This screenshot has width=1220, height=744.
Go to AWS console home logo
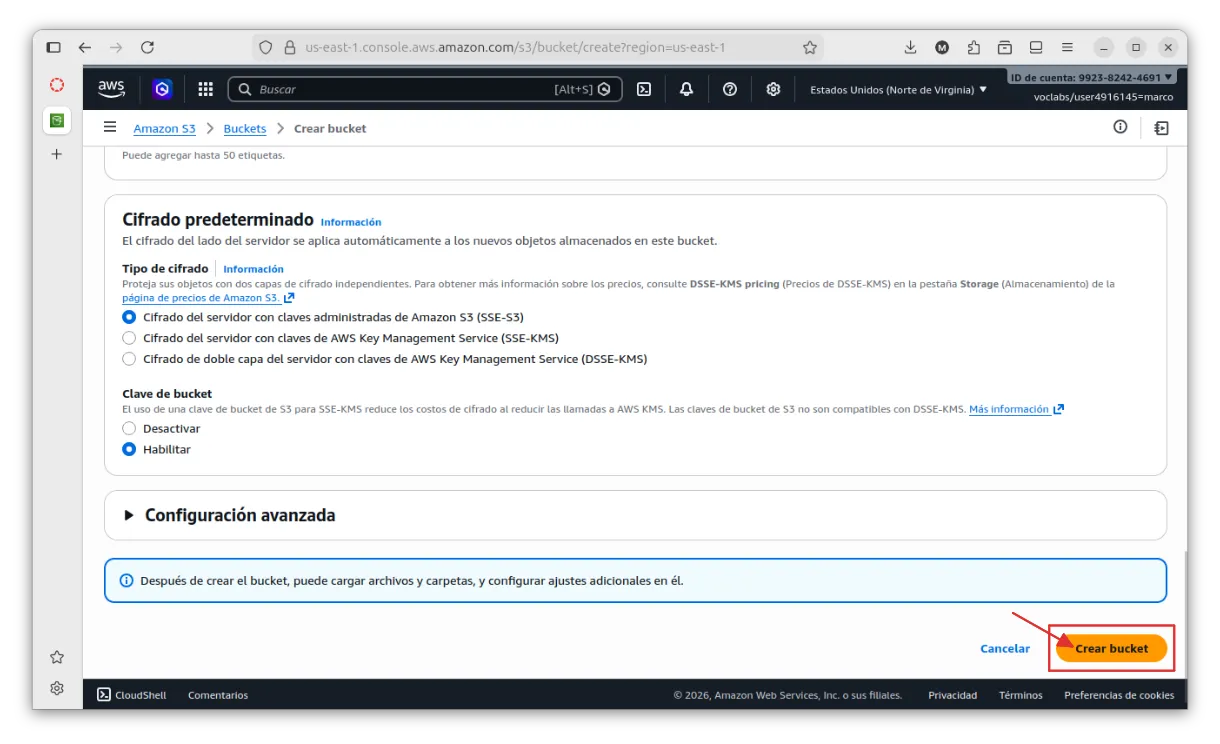coord(111,89)
